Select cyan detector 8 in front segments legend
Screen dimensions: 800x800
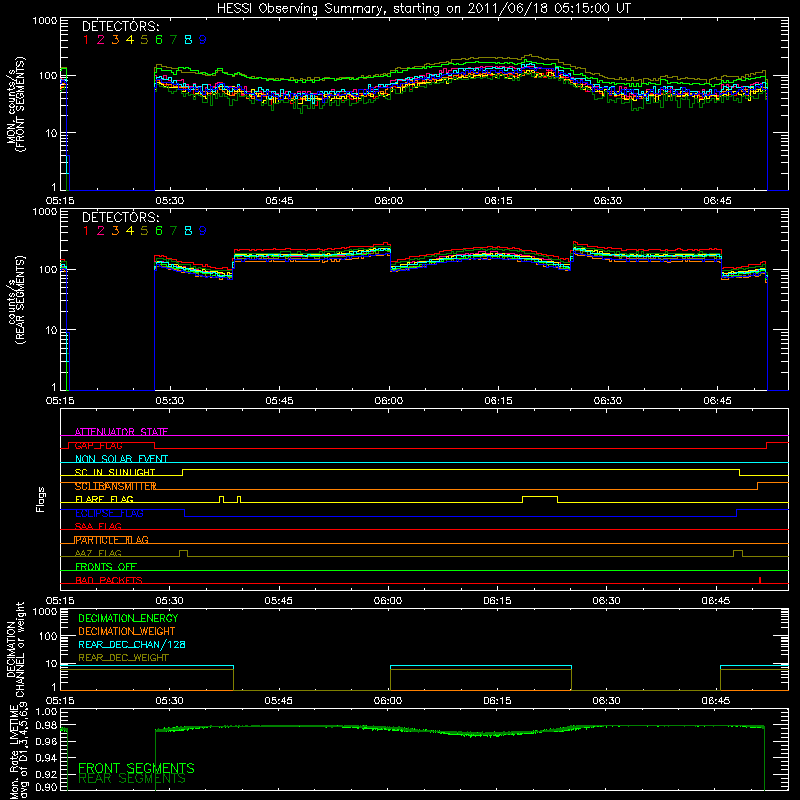point(188,40)
